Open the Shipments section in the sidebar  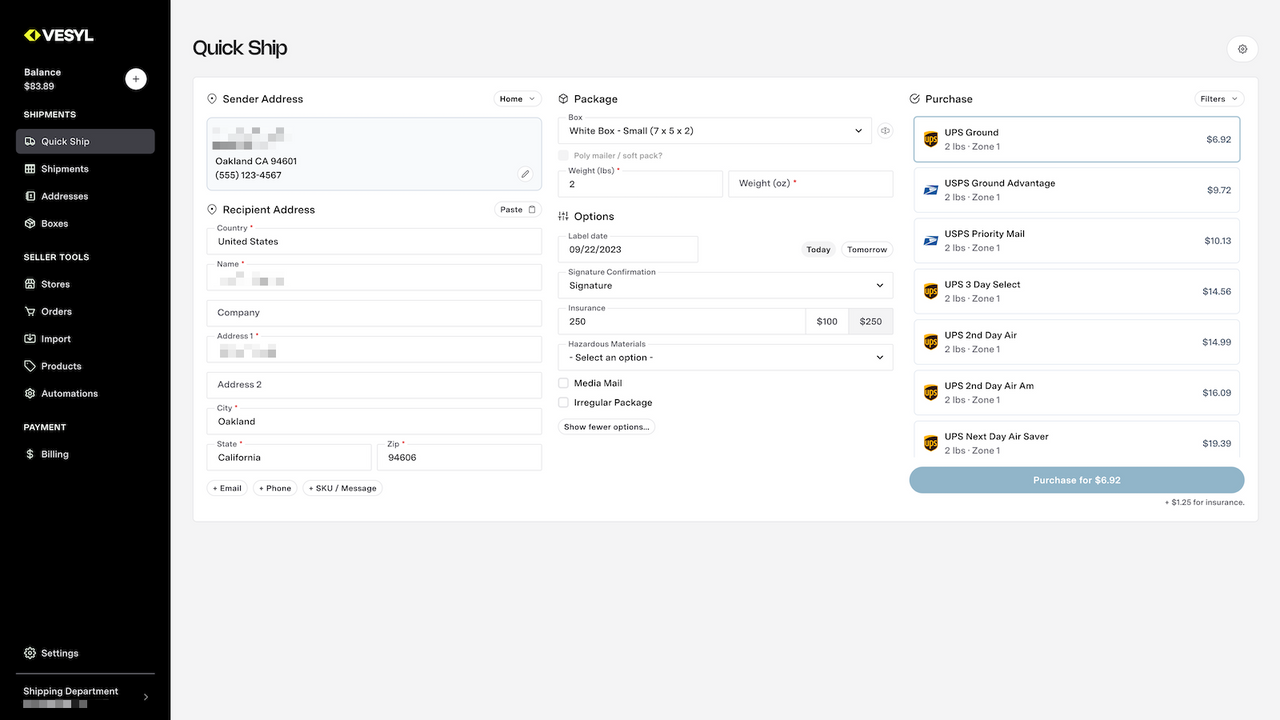point(64,168)
